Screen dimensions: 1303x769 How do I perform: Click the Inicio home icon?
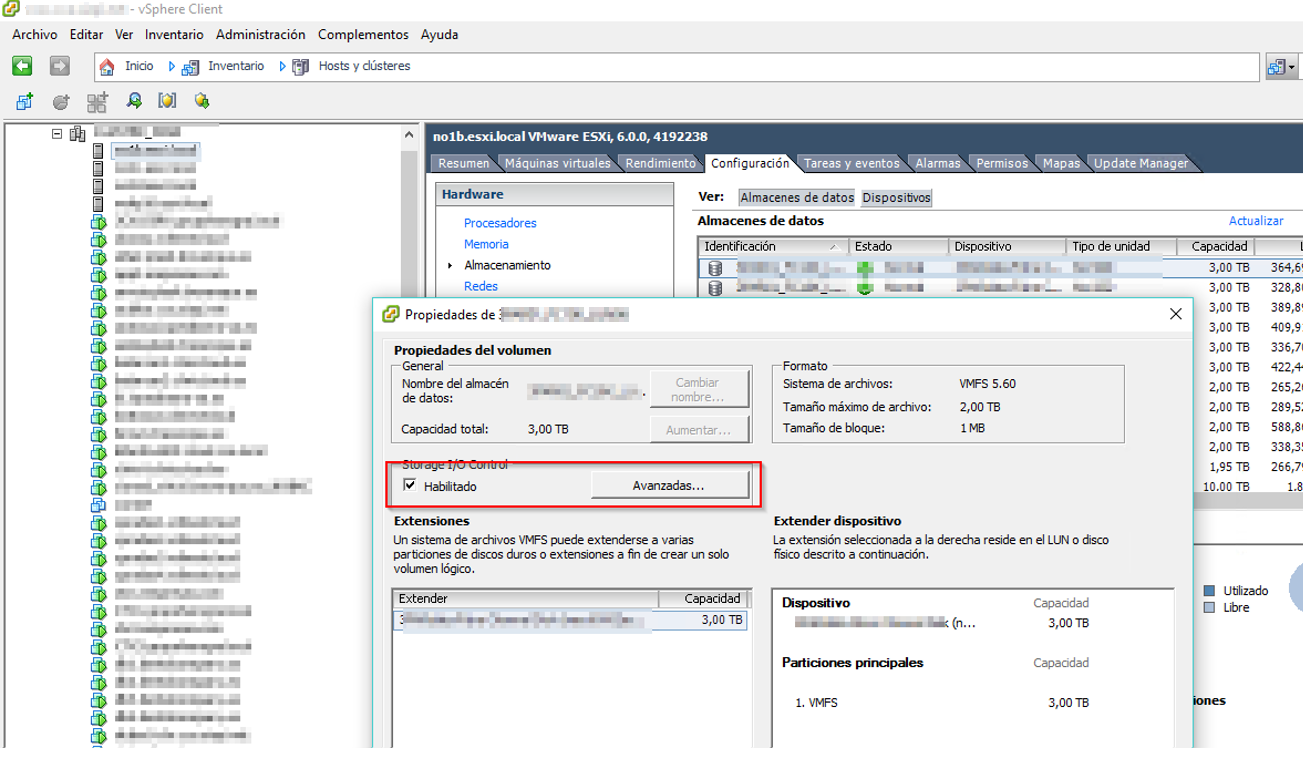[107, 67]
